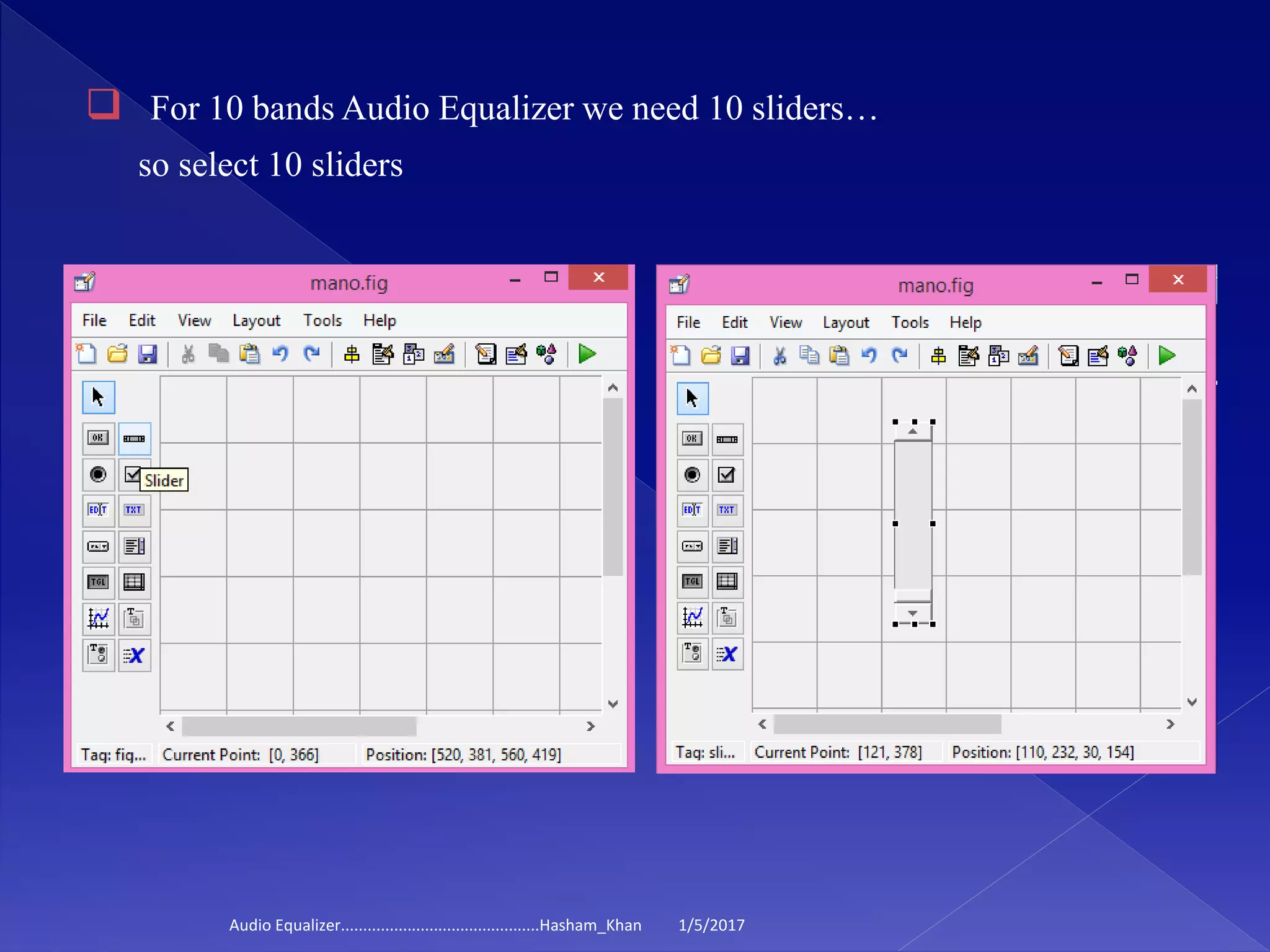Select Push Button tool in left window
Screen dimensions: 1270x952
pyautogui.click(x=98, y=438)
